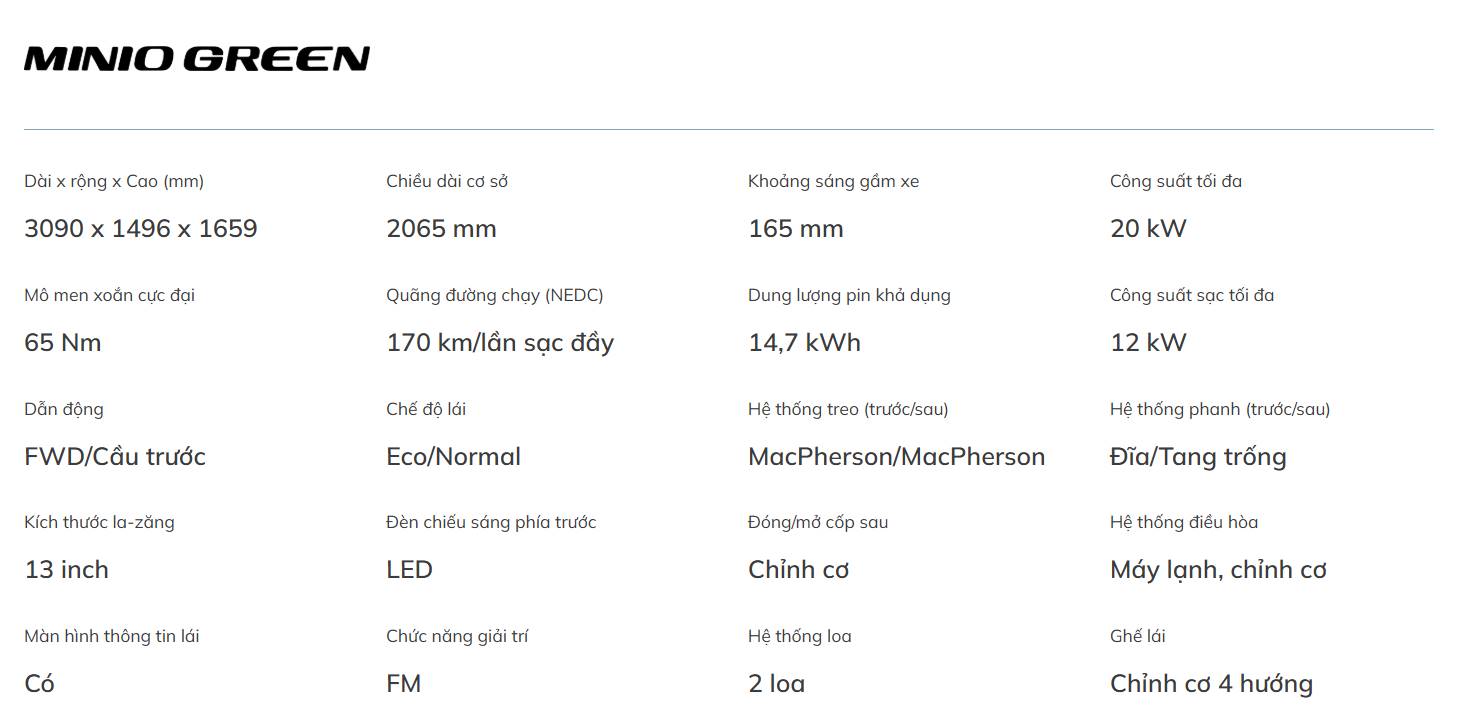
Task: Select the 12 kW charging power value
Action: [x=1147, y=343]
